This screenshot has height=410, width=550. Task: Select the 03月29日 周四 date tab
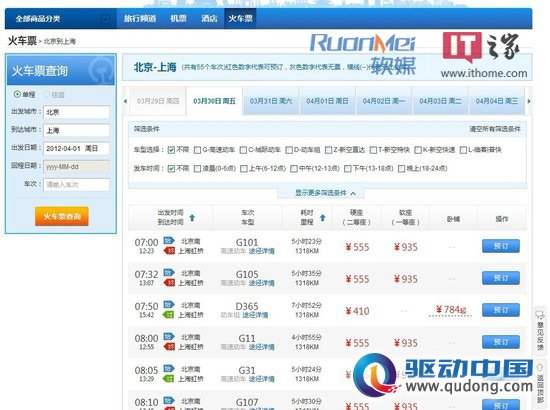(157, 101)
